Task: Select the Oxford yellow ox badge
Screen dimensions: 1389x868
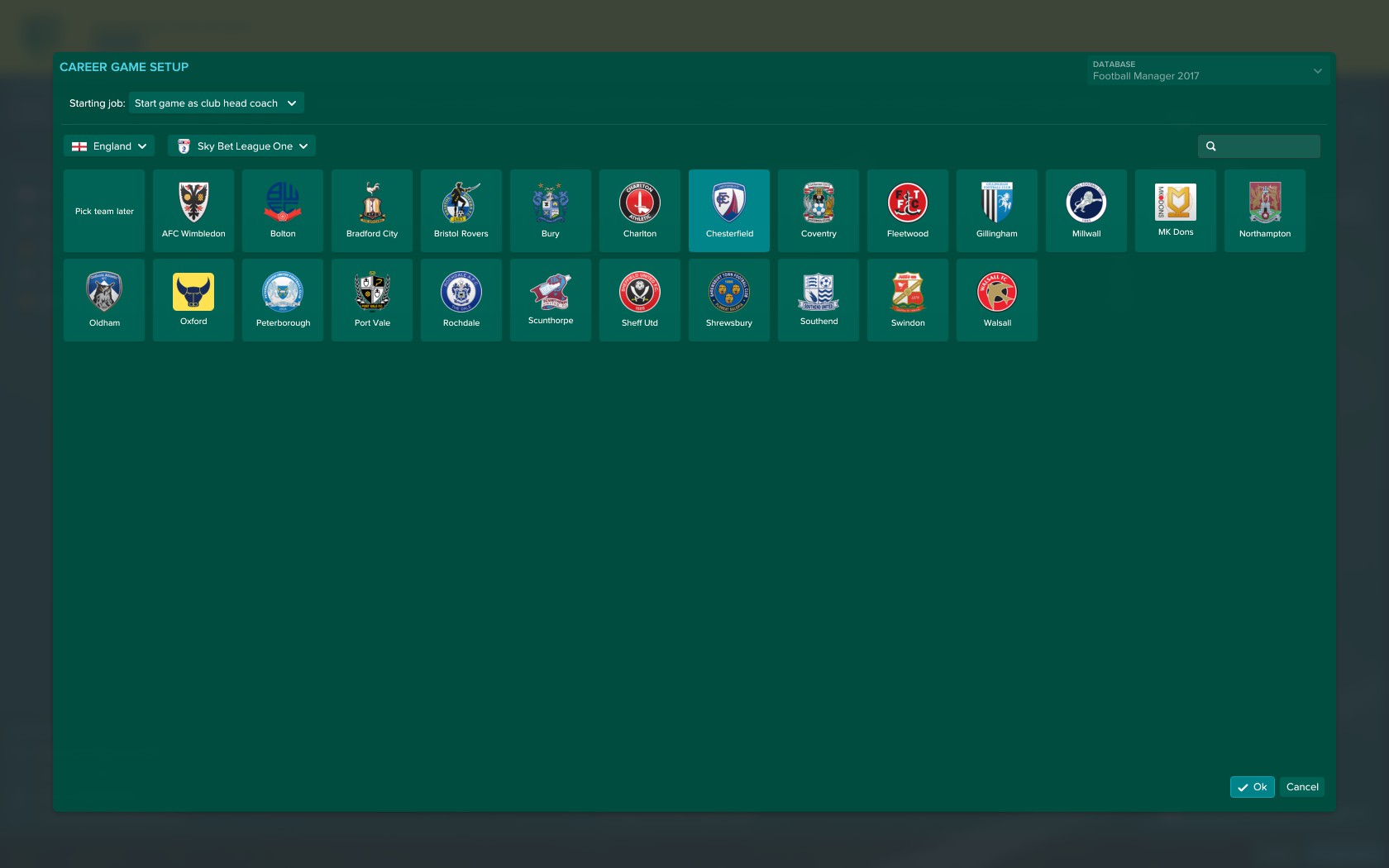Action: point(193,292)
